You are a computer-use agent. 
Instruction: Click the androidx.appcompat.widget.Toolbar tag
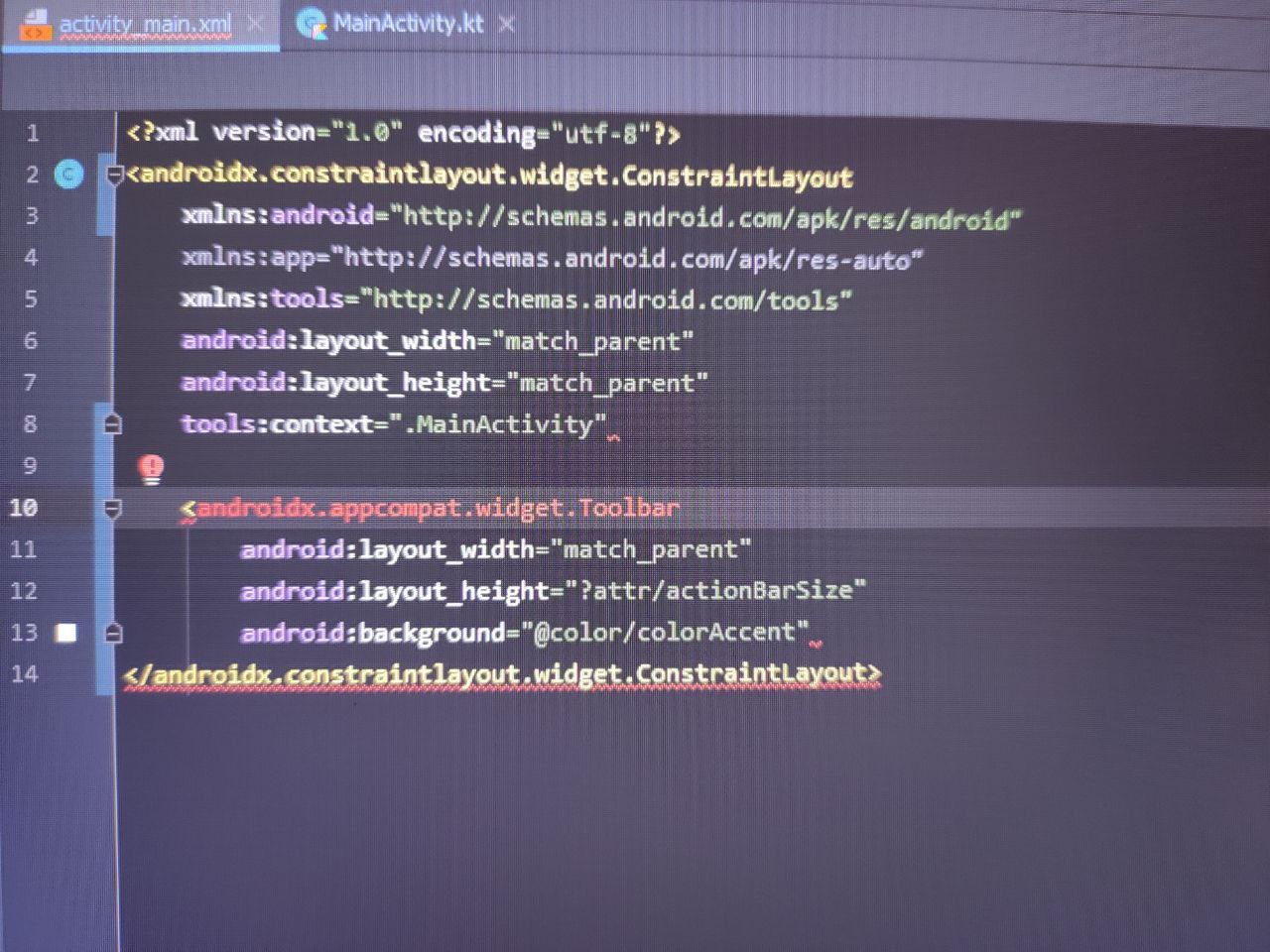431,509
